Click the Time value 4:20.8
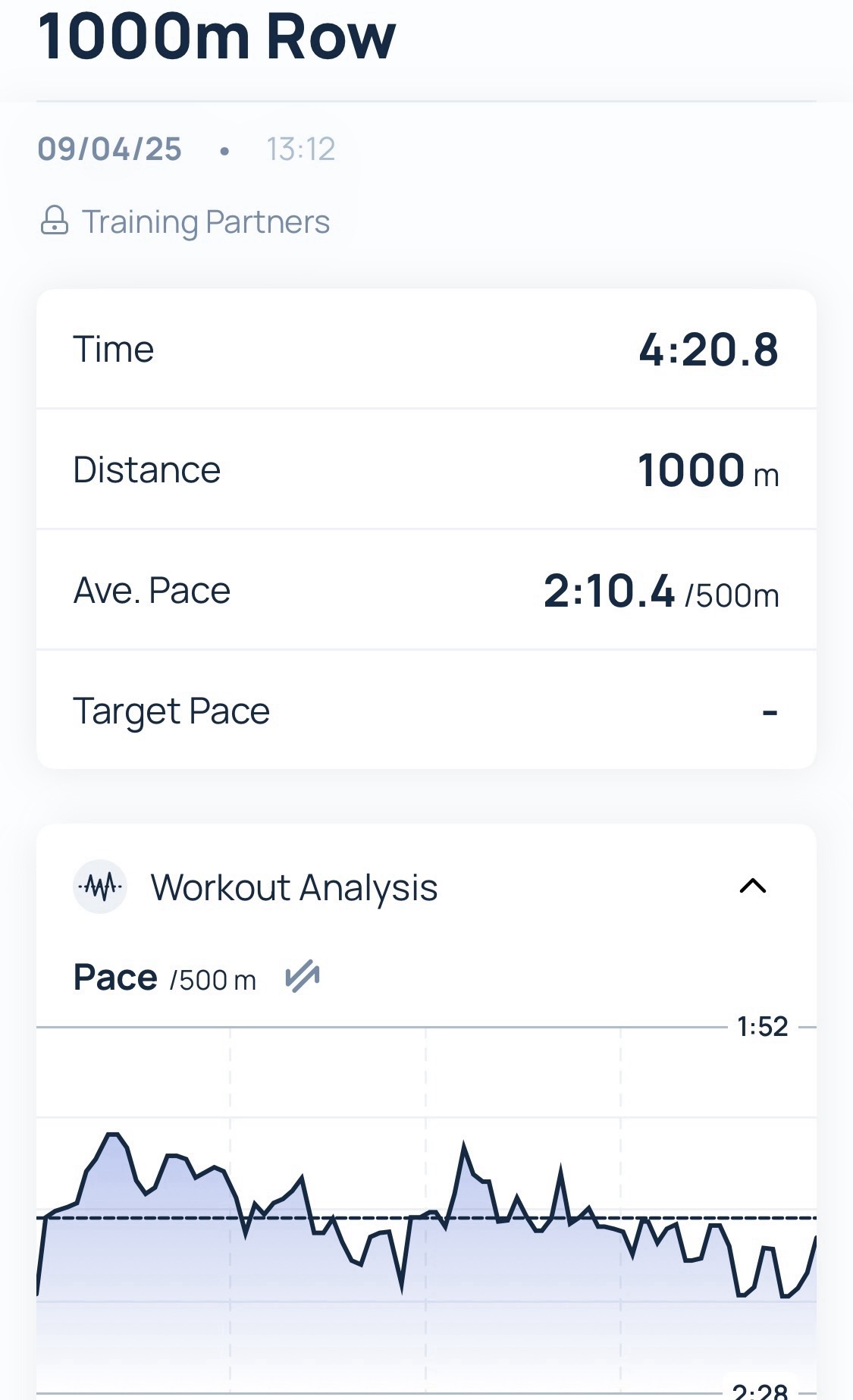Viewport: 853px width, 1400px height. pos(708,350)
